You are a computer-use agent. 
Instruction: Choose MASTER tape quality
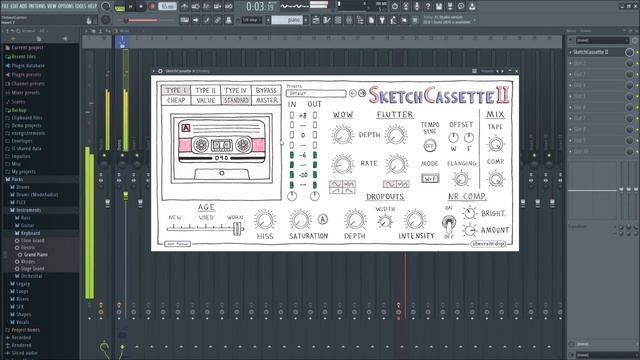click(266, 100)
